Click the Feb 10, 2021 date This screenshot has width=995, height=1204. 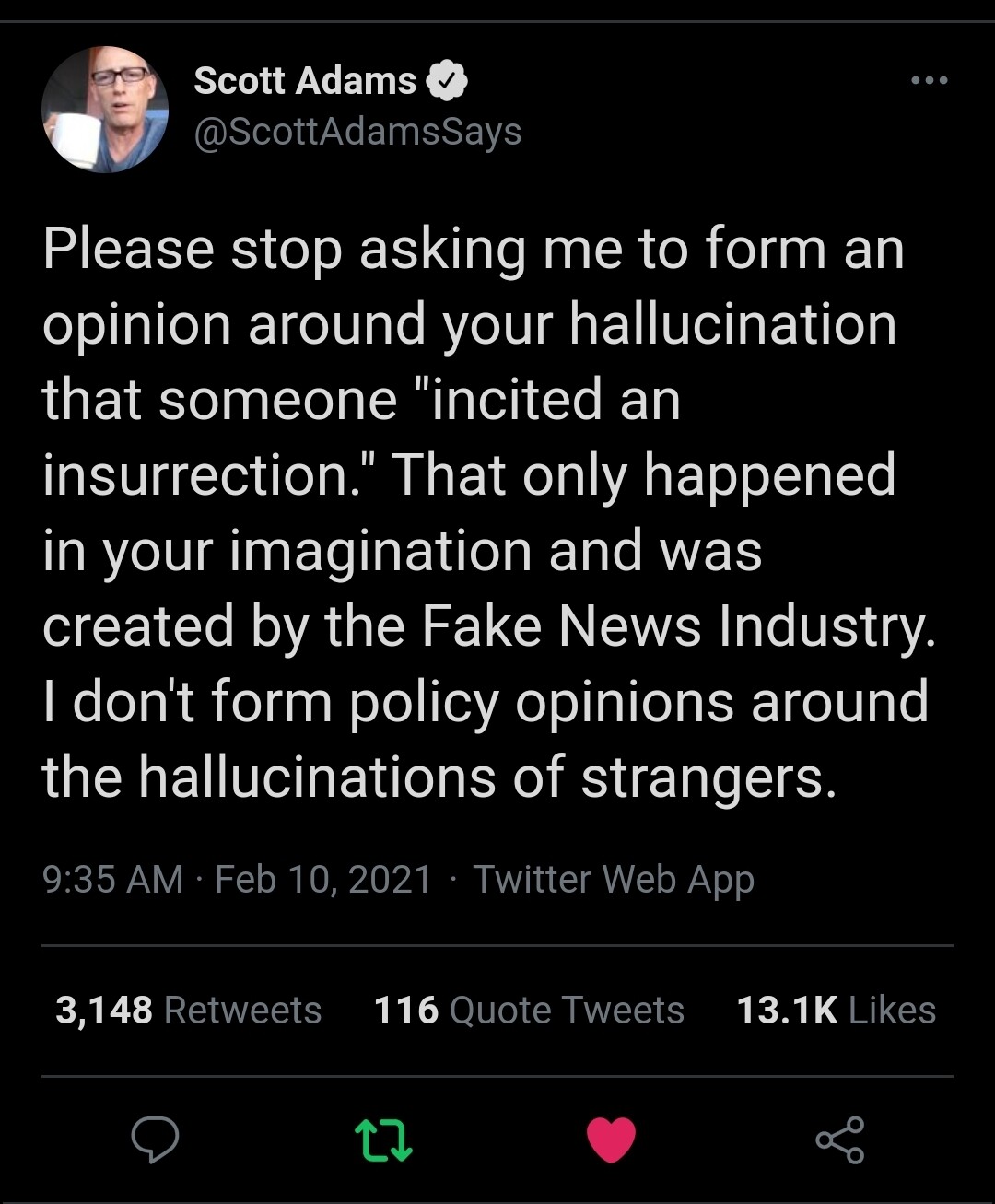pyautogui.click(x=322, y=879)
